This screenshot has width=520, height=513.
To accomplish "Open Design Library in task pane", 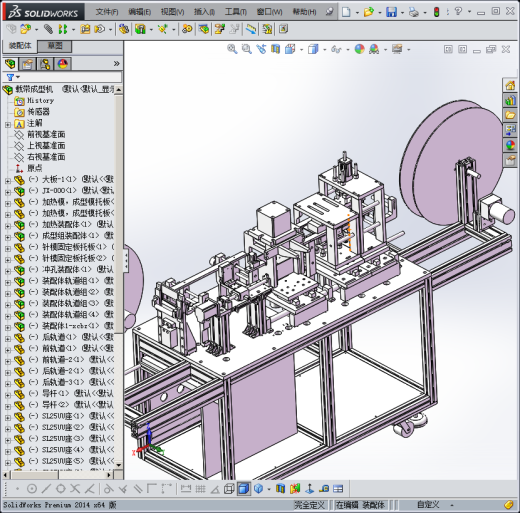I will (510, 100).
